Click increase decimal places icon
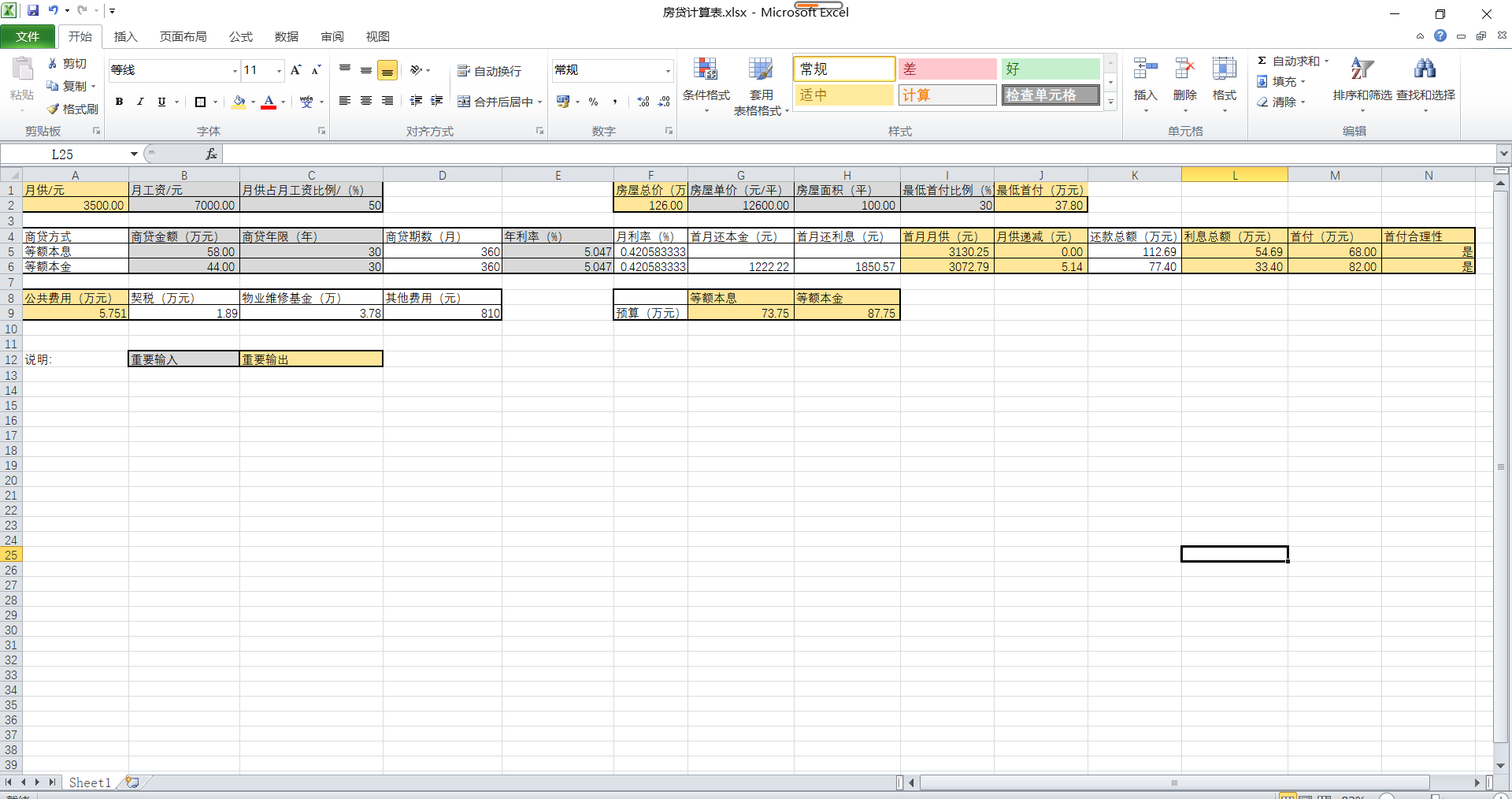The width and height of the screenshot is (1512, 799). point(643,102)
